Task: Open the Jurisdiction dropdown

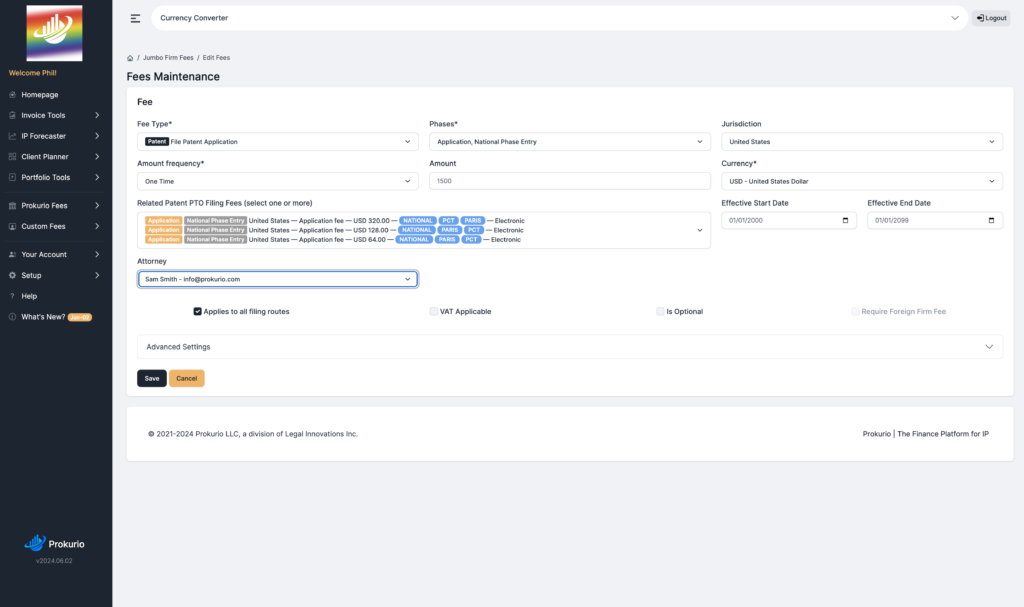Action: pyautogui.click(x=862, y=142)
